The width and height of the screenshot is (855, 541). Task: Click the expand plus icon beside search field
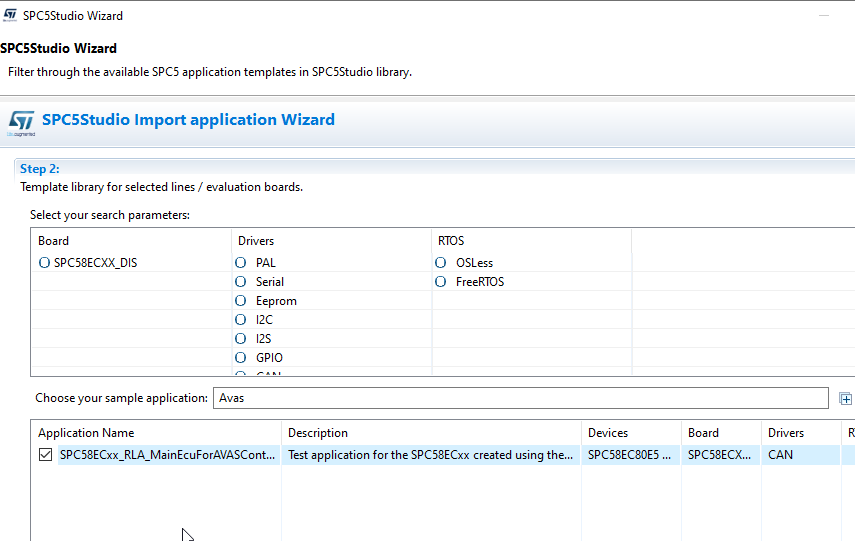click(x=846, y=399)
